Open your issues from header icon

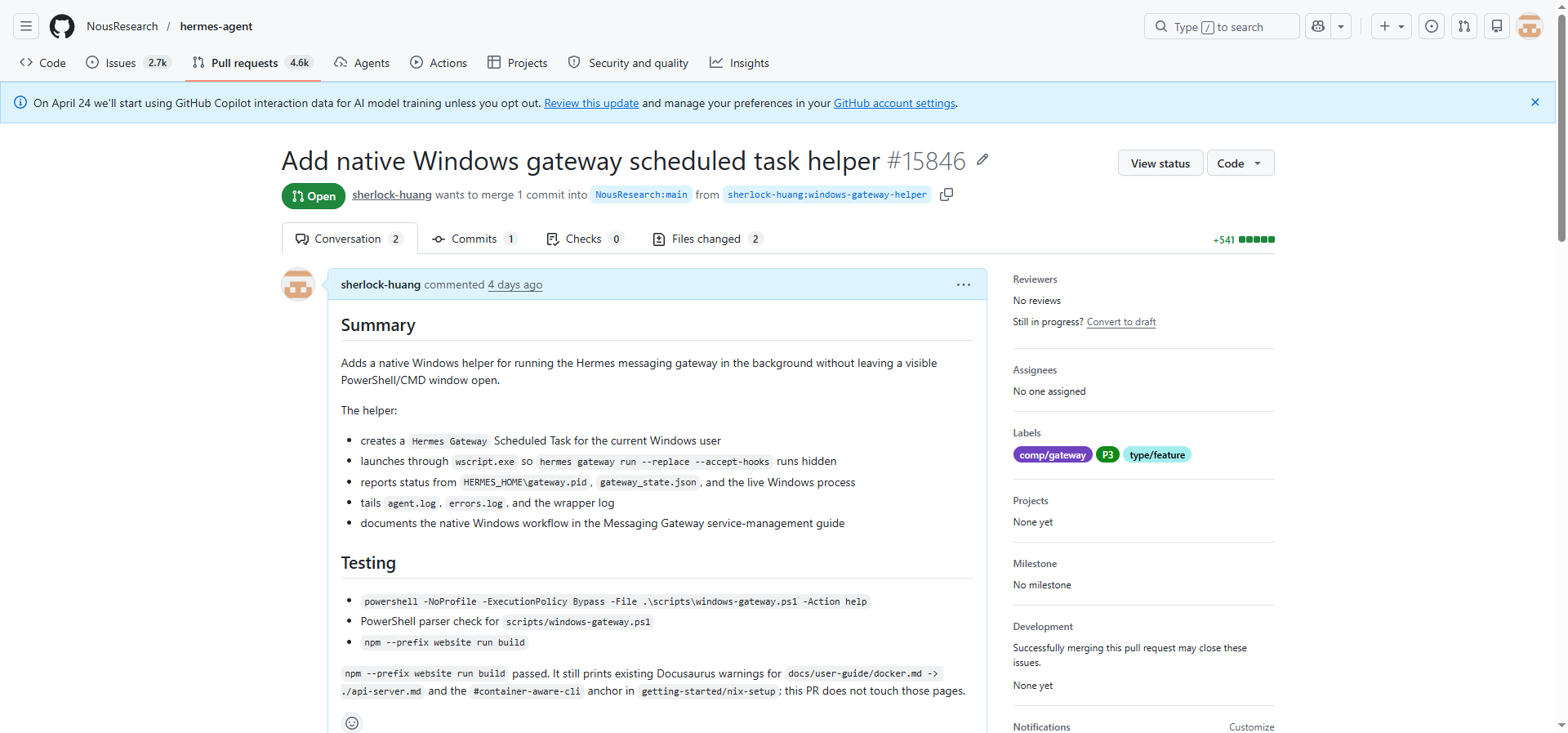(x=1432, y=26)
